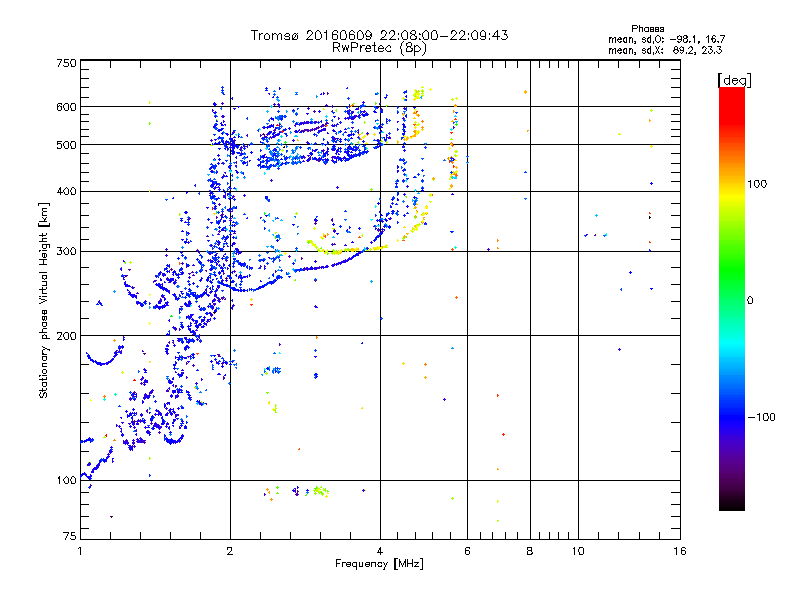The image size is (800, 600).
Task: Click the '0' colorbar tick label
Action: [749, 300]
